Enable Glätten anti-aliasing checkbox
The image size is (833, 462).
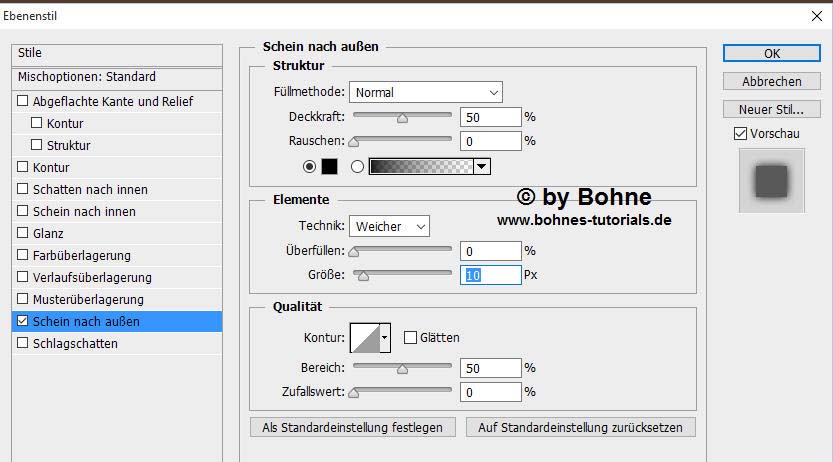click(x=410, y=338)
